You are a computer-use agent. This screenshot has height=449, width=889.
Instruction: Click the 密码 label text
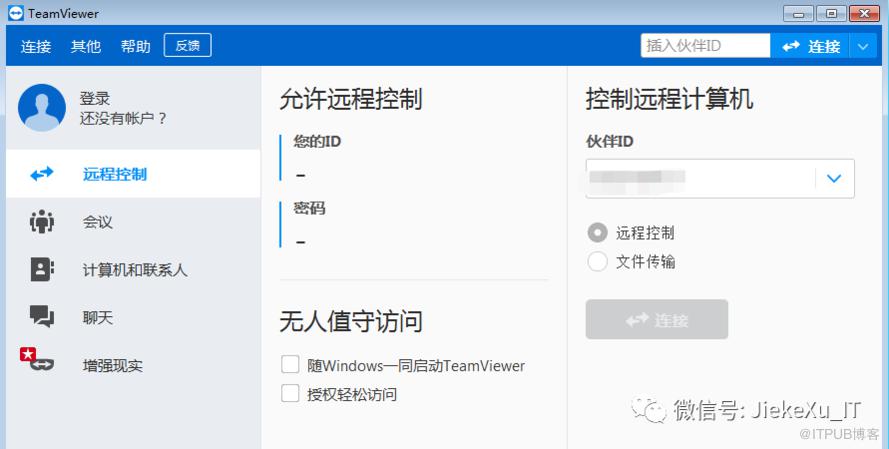(x=309, y=208)
